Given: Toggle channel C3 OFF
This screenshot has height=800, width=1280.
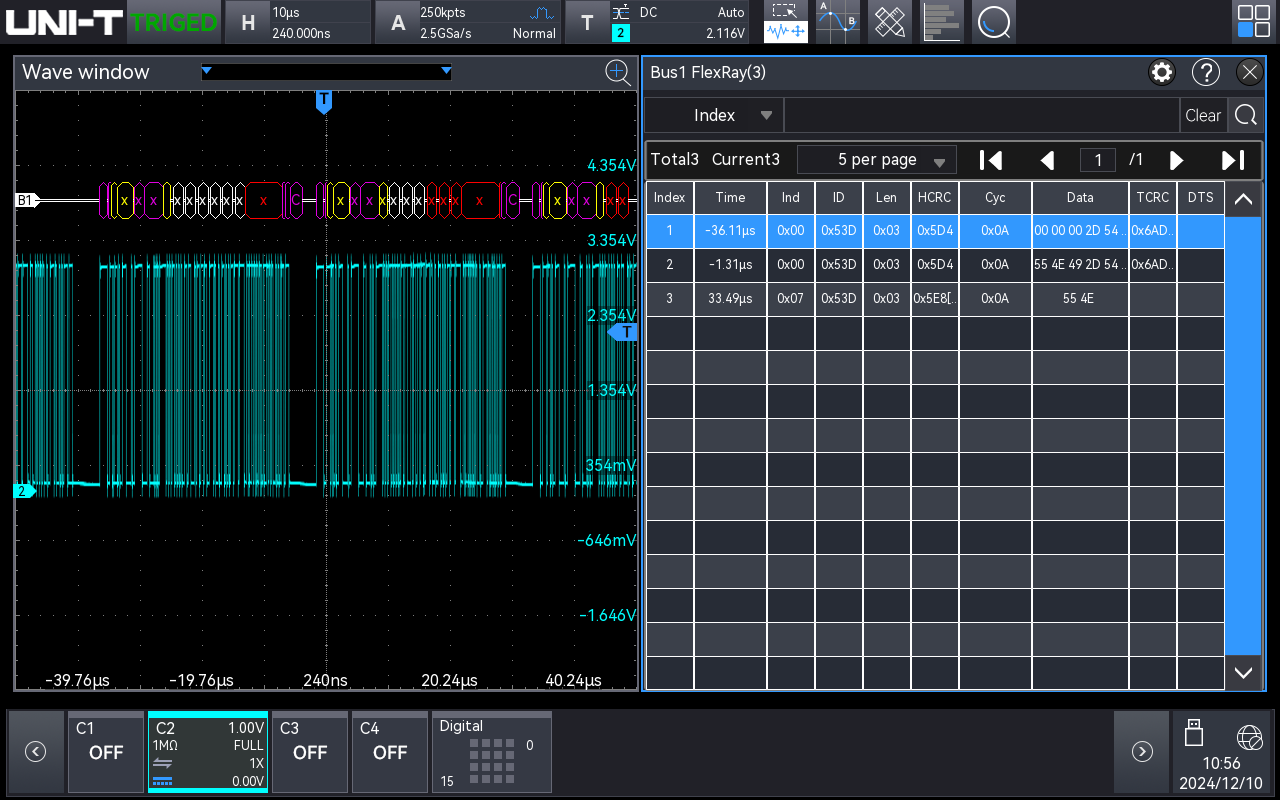Looking at the screenshot, I should [310, 752].
